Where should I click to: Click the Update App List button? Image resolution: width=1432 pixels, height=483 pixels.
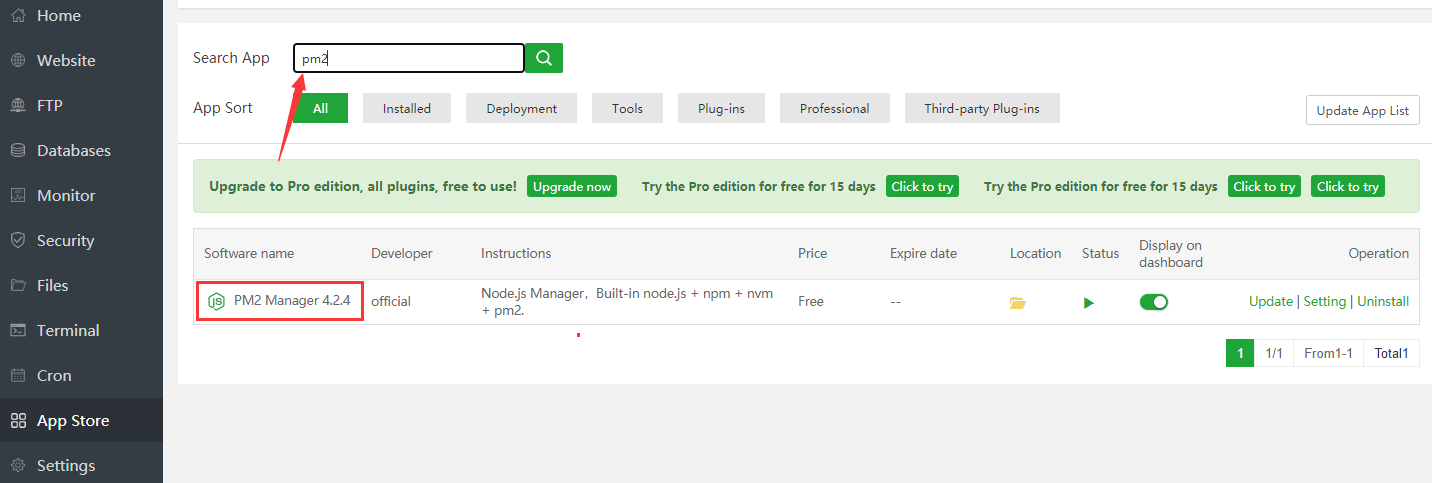[1363, 110]
